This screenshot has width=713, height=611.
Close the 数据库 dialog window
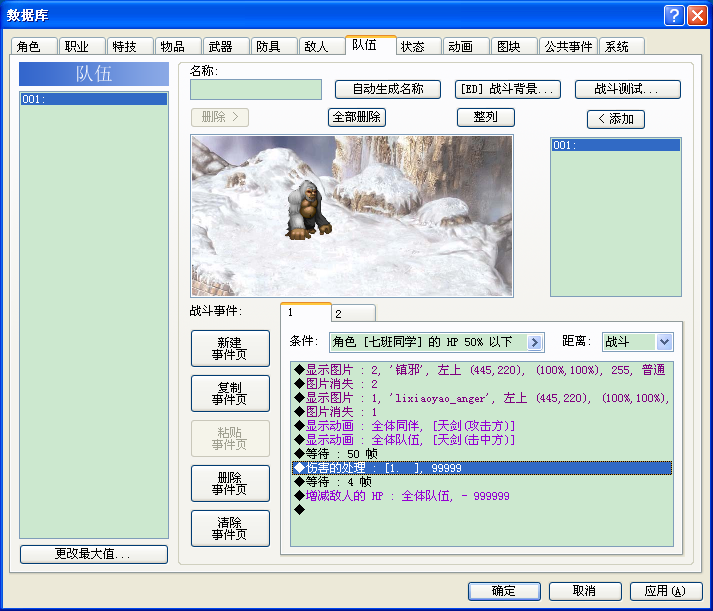point(697,15)
